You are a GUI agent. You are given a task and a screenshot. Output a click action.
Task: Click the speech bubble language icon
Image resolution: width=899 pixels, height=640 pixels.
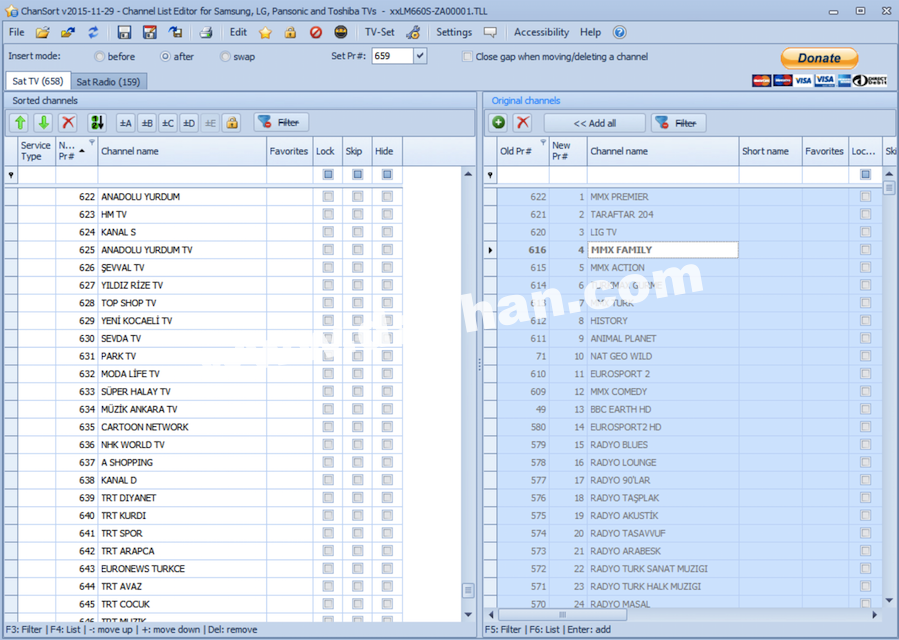pyautogui.click(x=490, y=33)
